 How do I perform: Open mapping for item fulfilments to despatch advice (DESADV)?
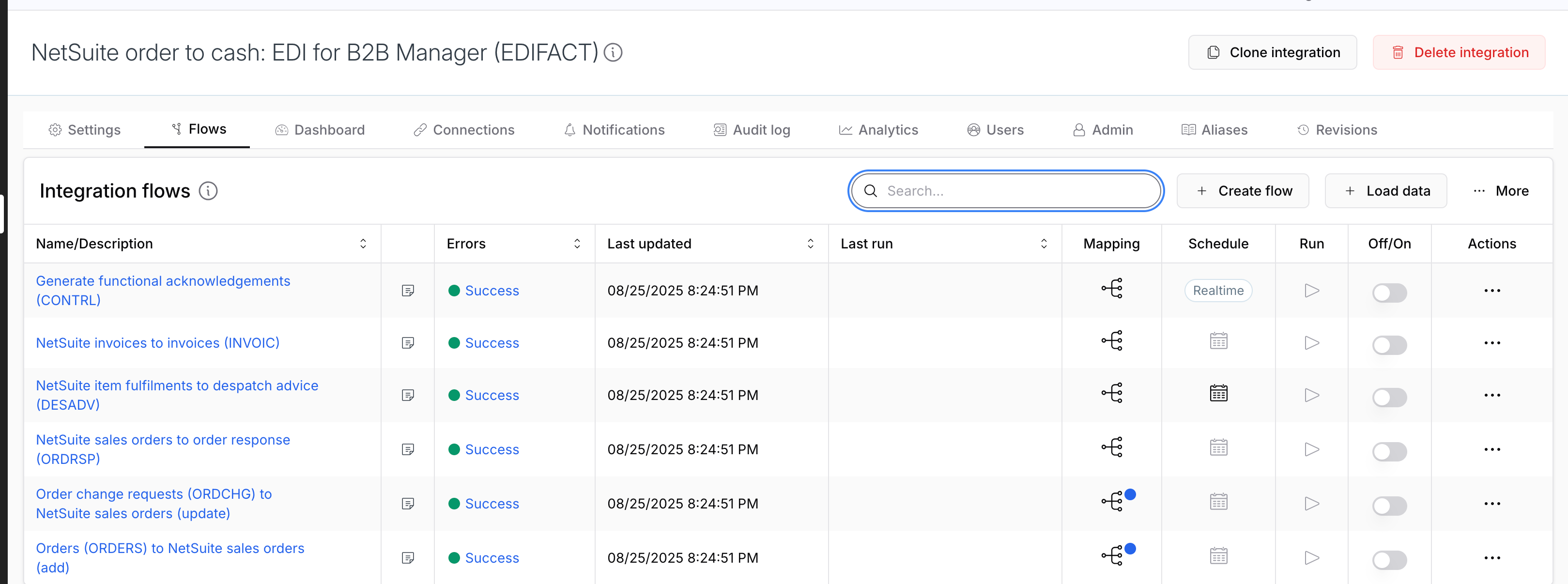coord(1111,393)
